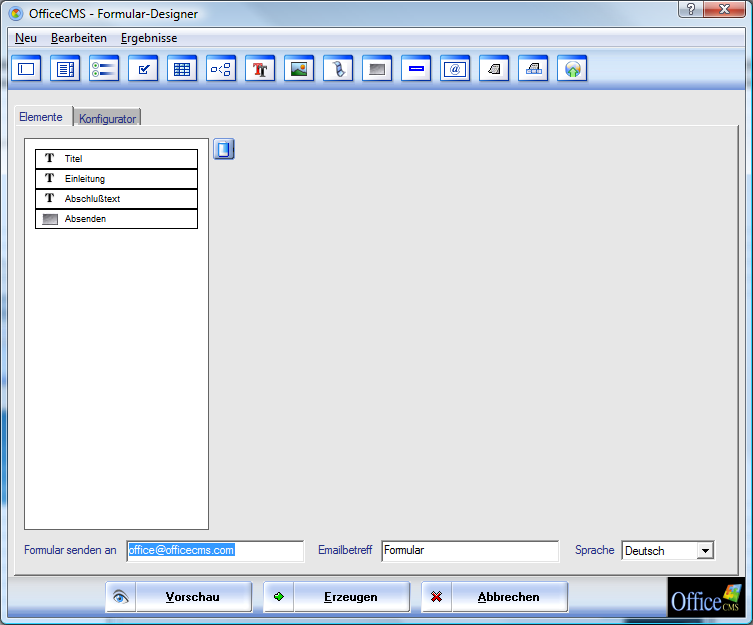
Task: Select the Absenden element row
Action: (116, 219)
